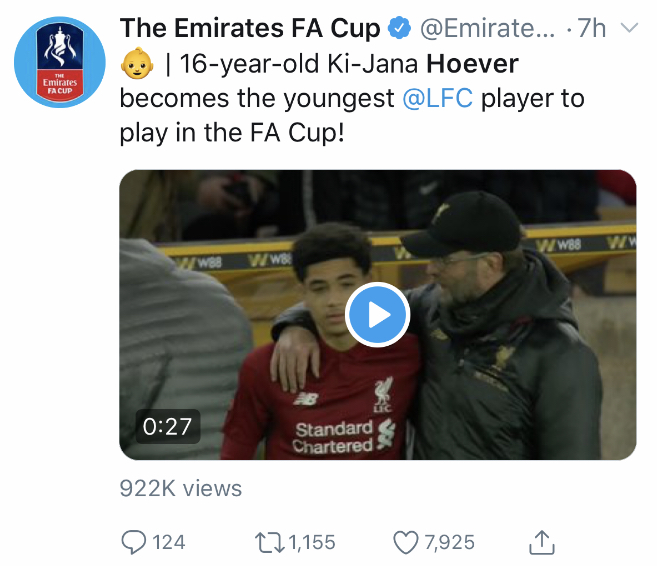Open the share tweet icon
This screenshot has width=657, height=566.
pos(540,541)
